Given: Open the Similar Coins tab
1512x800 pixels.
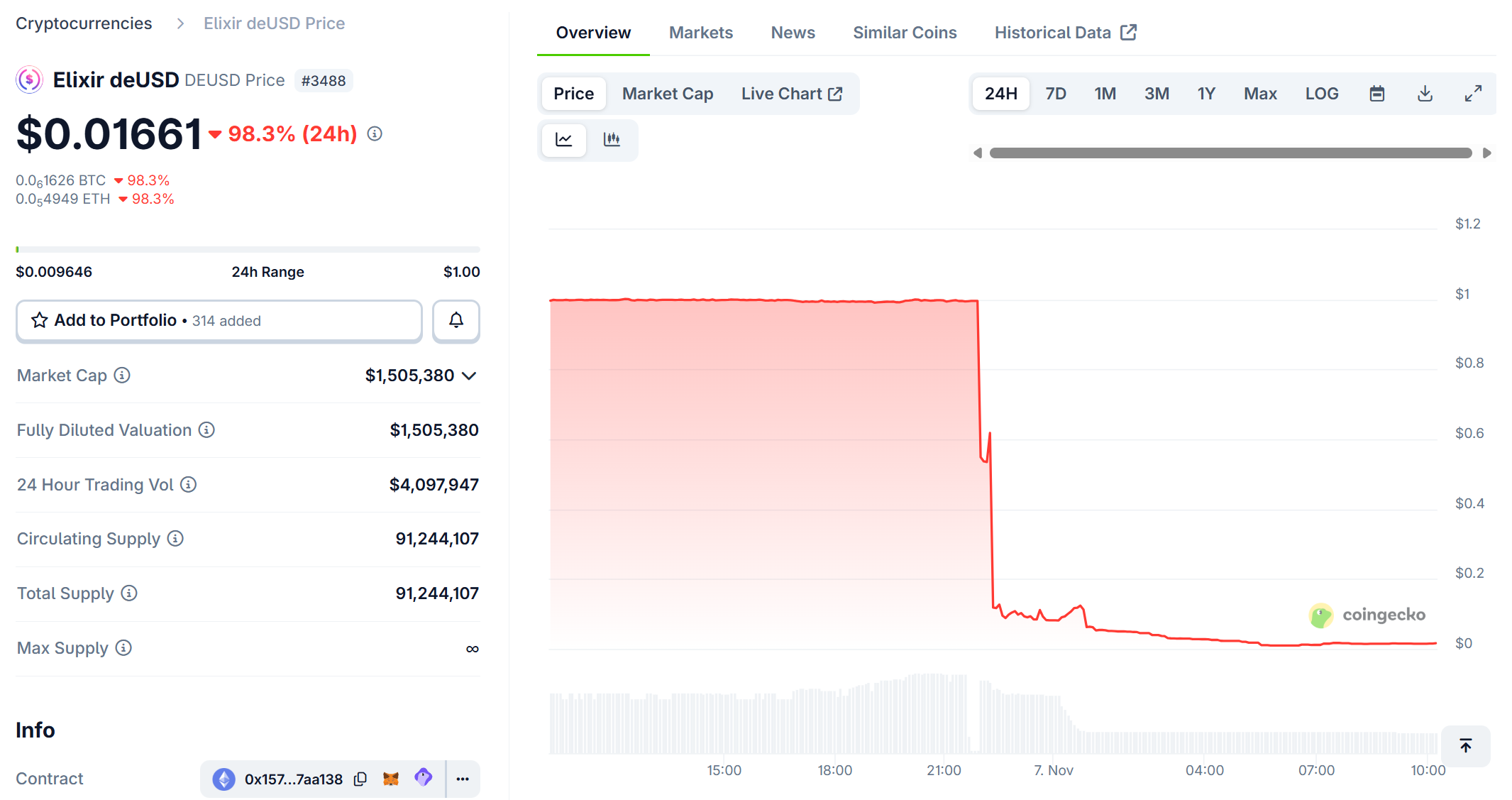Looking at the screenshot, I should 905,32.
